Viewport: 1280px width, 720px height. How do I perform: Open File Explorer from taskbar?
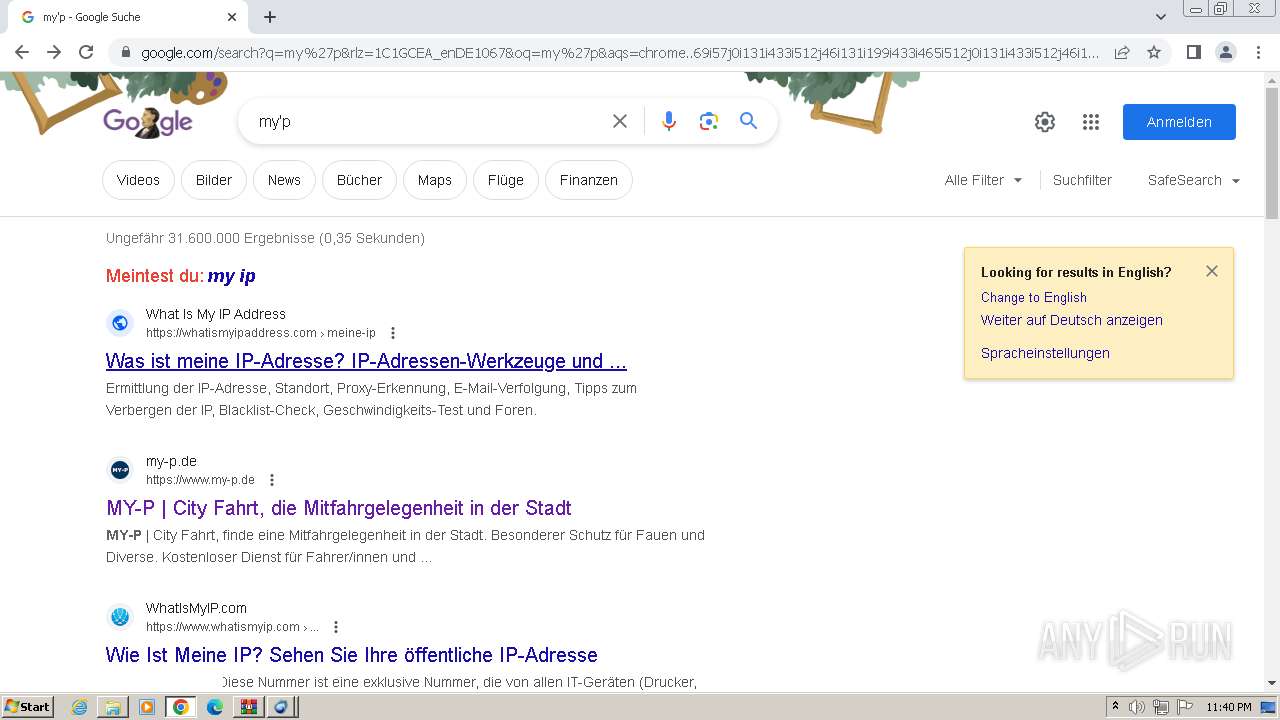[x=113, y=707]
